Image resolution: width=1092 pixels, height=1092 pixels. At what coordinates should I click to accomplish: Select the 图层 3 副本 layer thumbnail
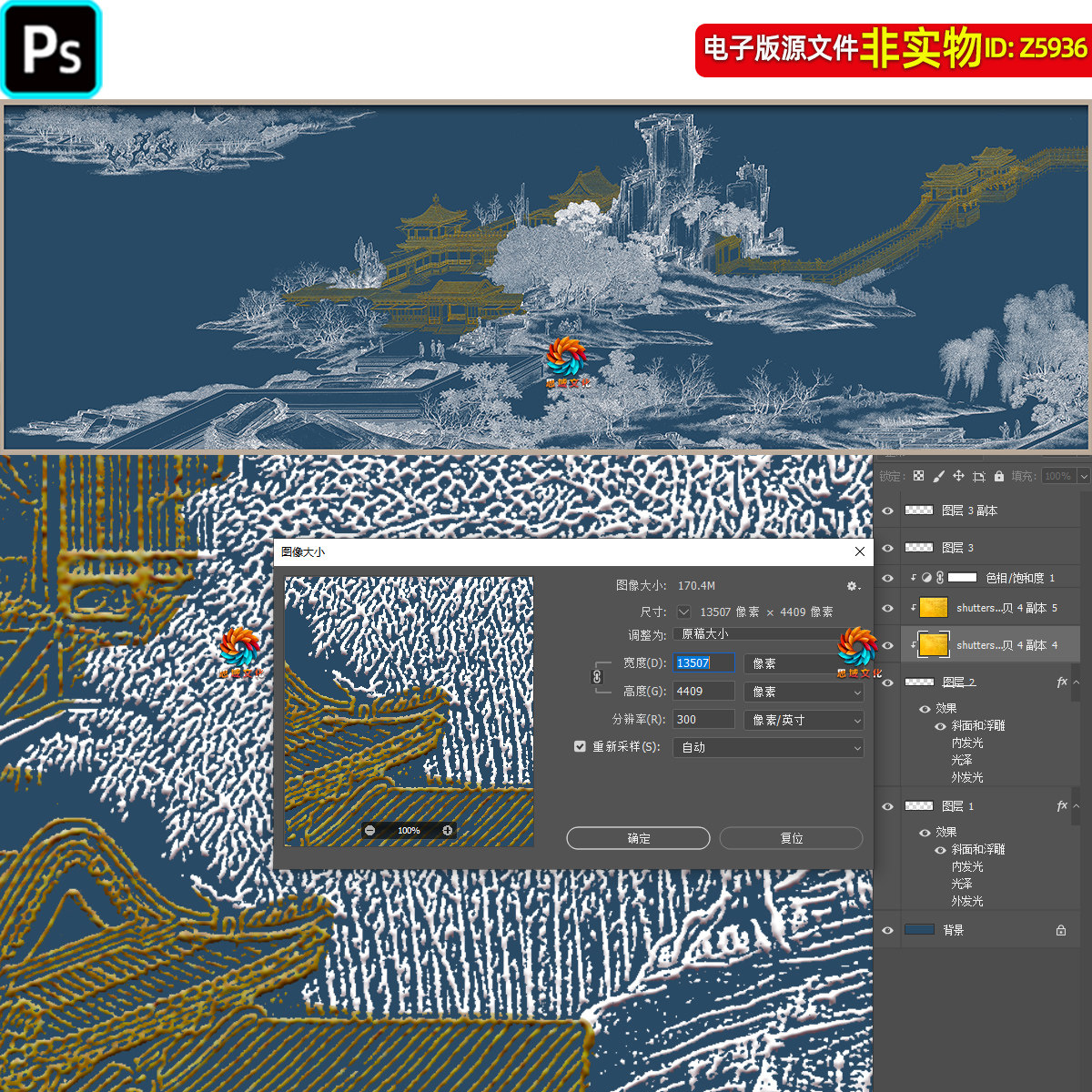[919, 511]
